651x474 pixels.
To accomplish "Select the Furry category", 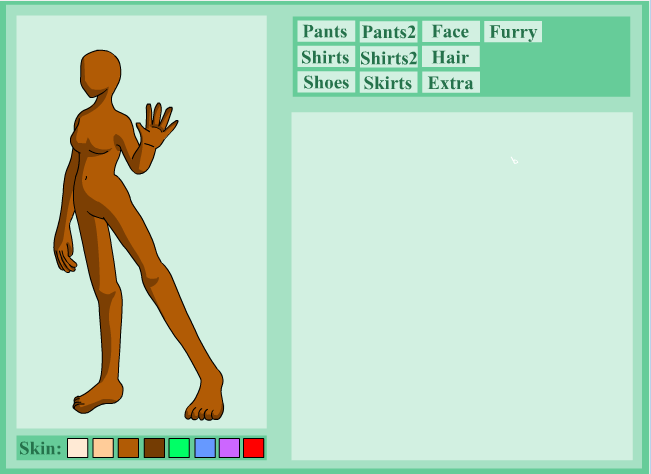I will point(513,32).
